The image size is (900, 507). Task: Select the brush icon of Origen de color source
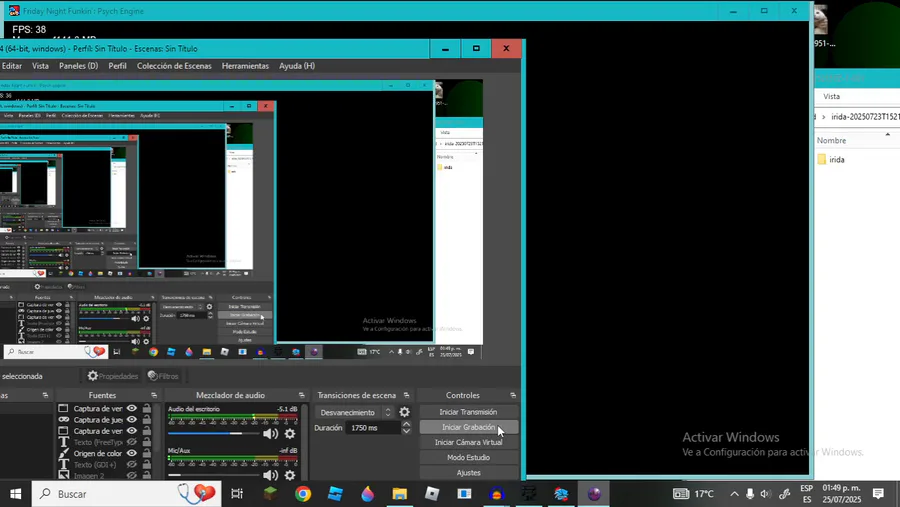point(64,453)
